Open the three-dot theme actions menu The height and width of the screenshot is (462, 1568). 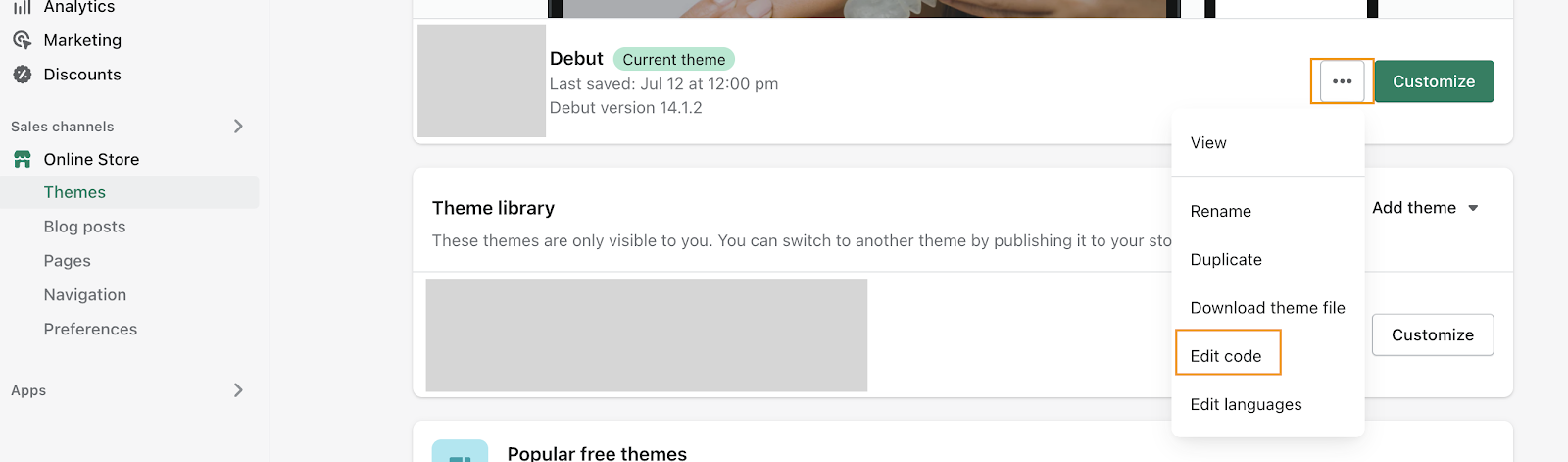click(x=1342, y=81)
